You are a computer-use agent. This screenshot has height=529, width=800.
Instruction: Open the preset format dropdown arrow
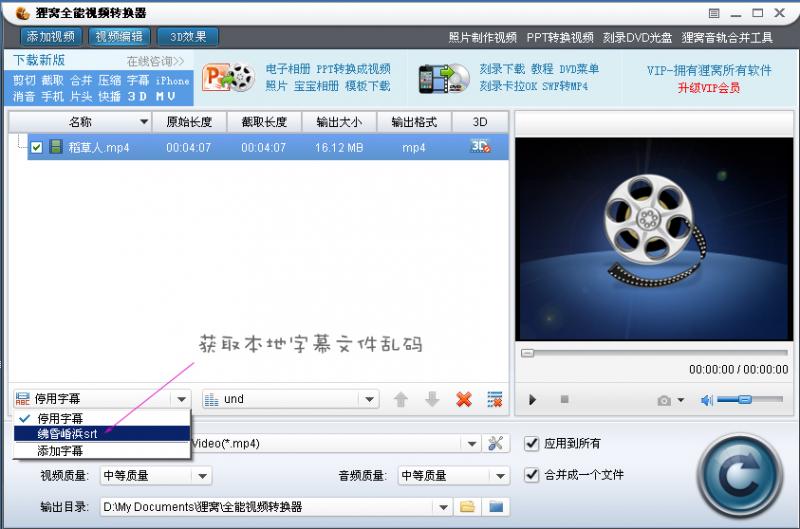[472, 444]
